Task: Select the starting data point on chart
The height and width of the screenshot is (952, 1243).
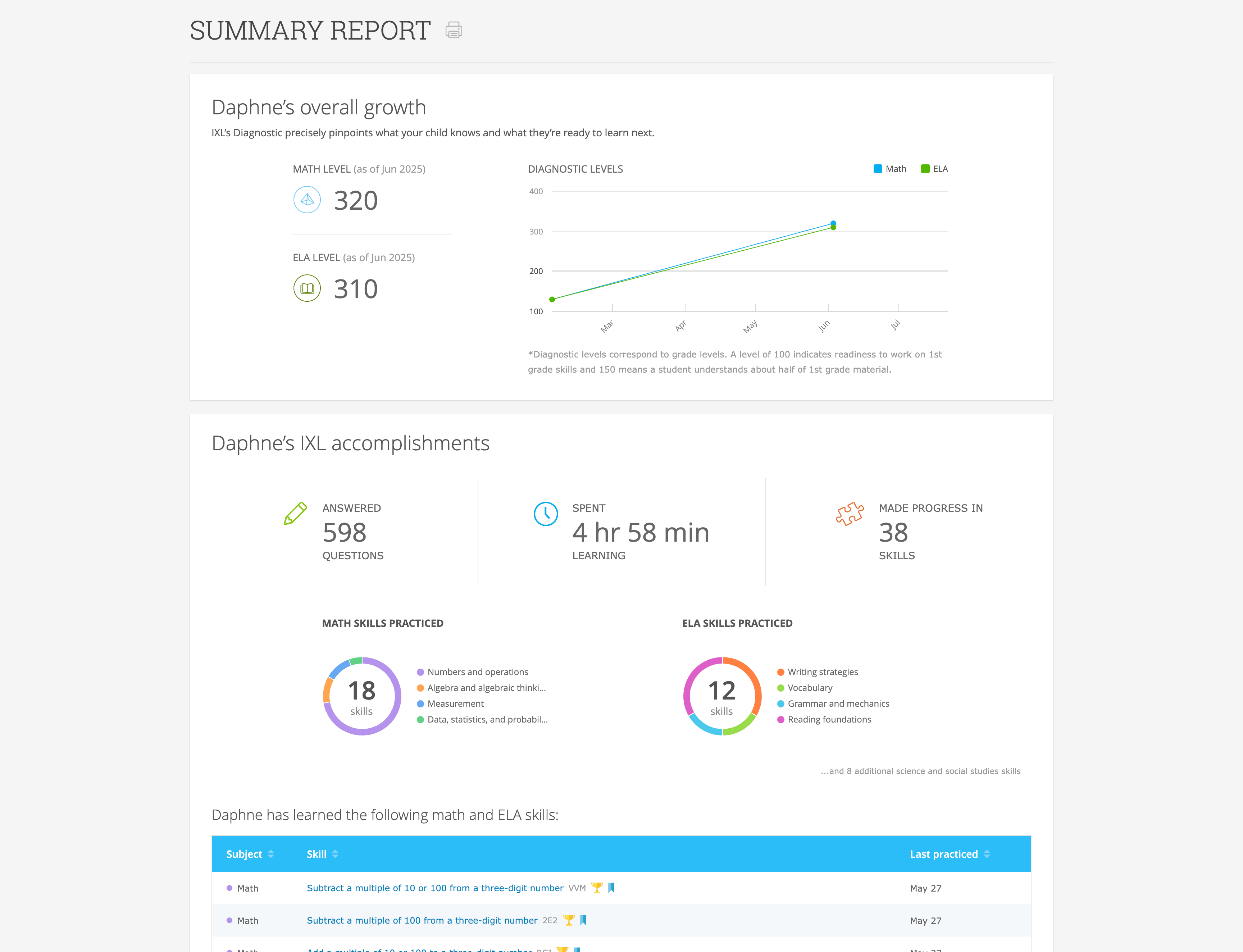Action: click(x=552, y=299)
